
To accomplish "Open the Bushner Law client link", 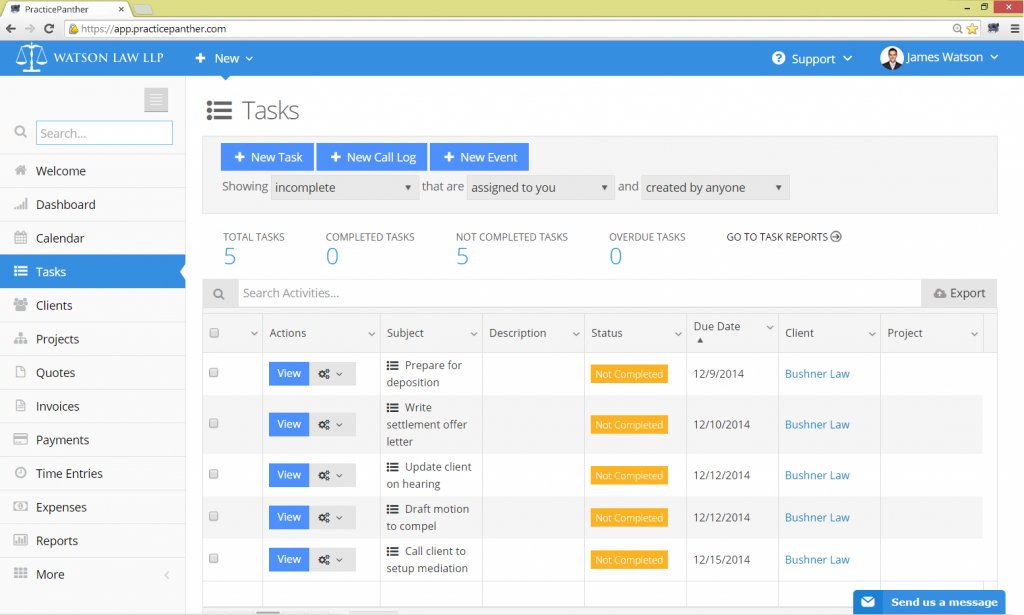I will pos(818,373).
